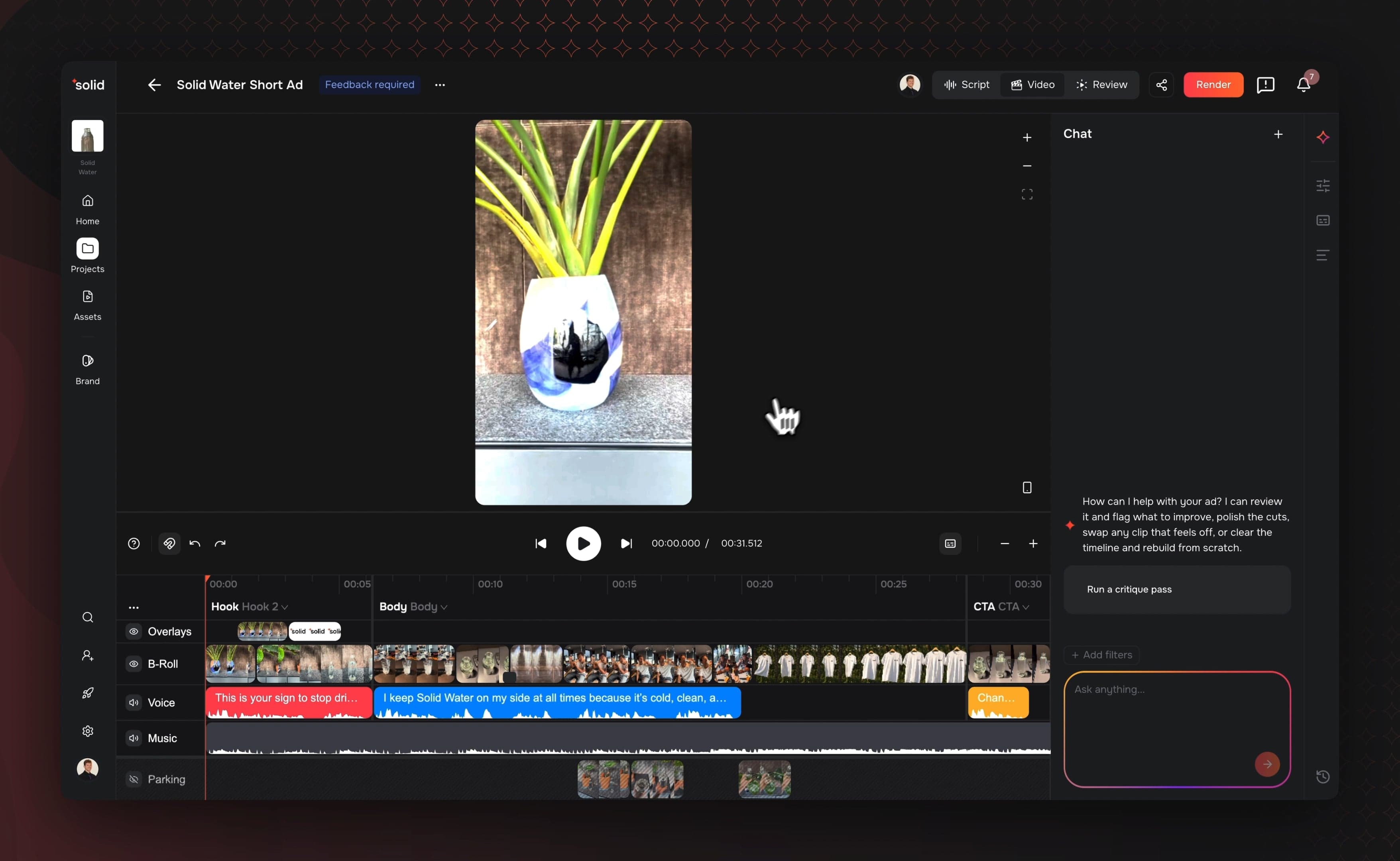Image resolution: width=1400 pixels, height=861 pixels.
Task: Toggle captions display in the playback bar
Action: point(950,543)
